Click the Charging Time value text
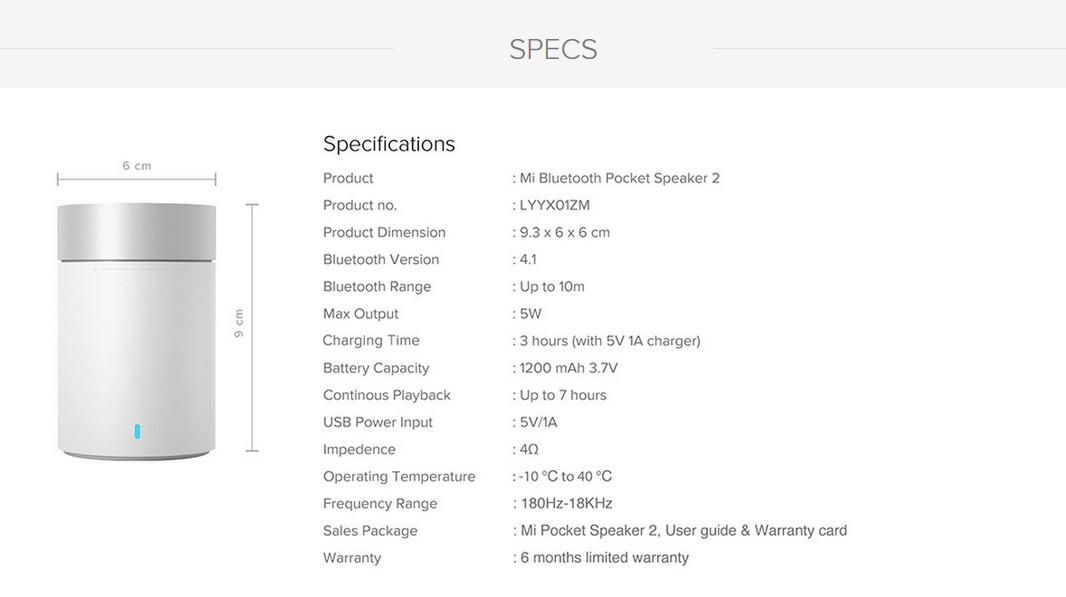Screen dimensions: 1066x597 click(609, 341)
